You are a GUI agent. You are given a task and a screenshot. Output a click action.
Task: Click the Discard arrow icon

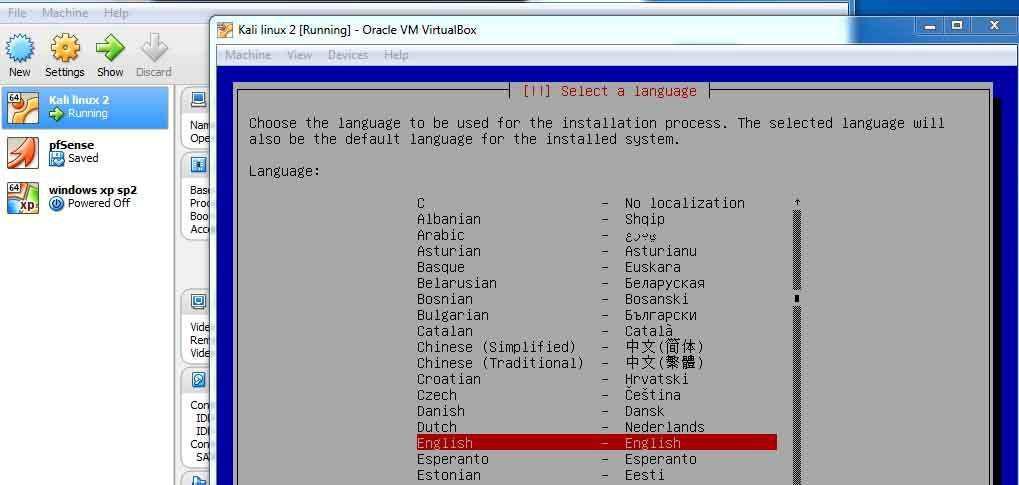click(x=154, y=48)
